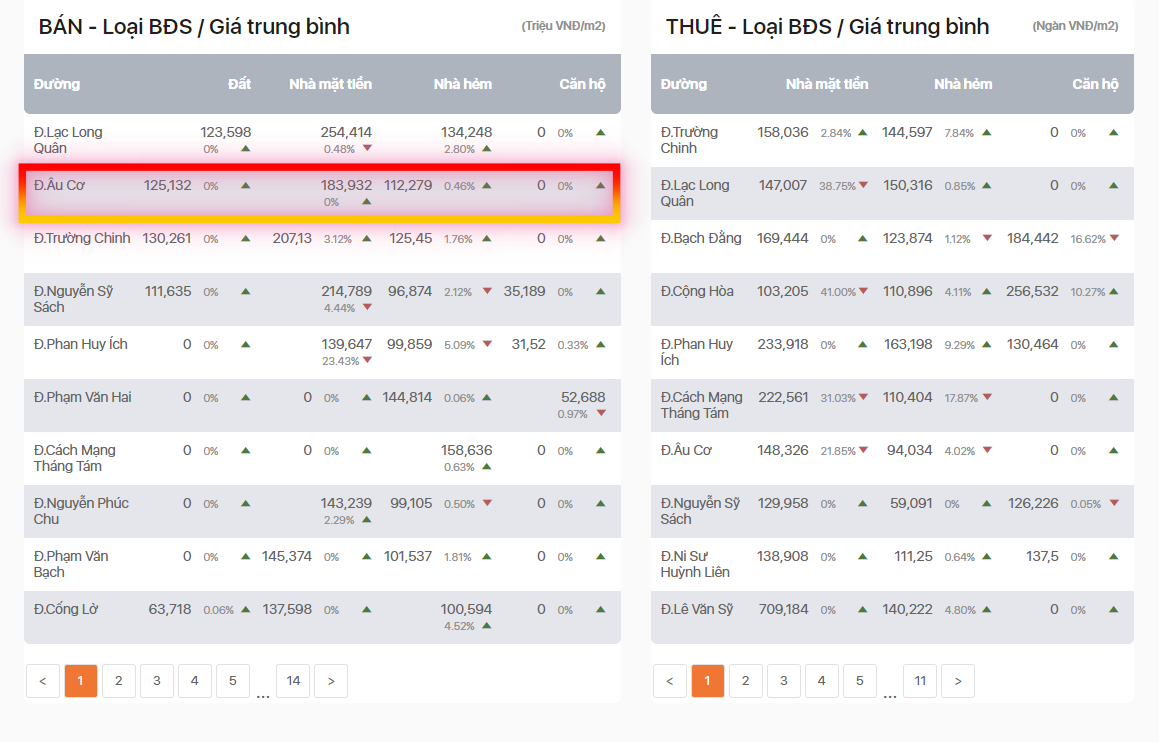
Task: Select Đ.Phạm Văn Hai street row
Action: [x=322, y=406]
